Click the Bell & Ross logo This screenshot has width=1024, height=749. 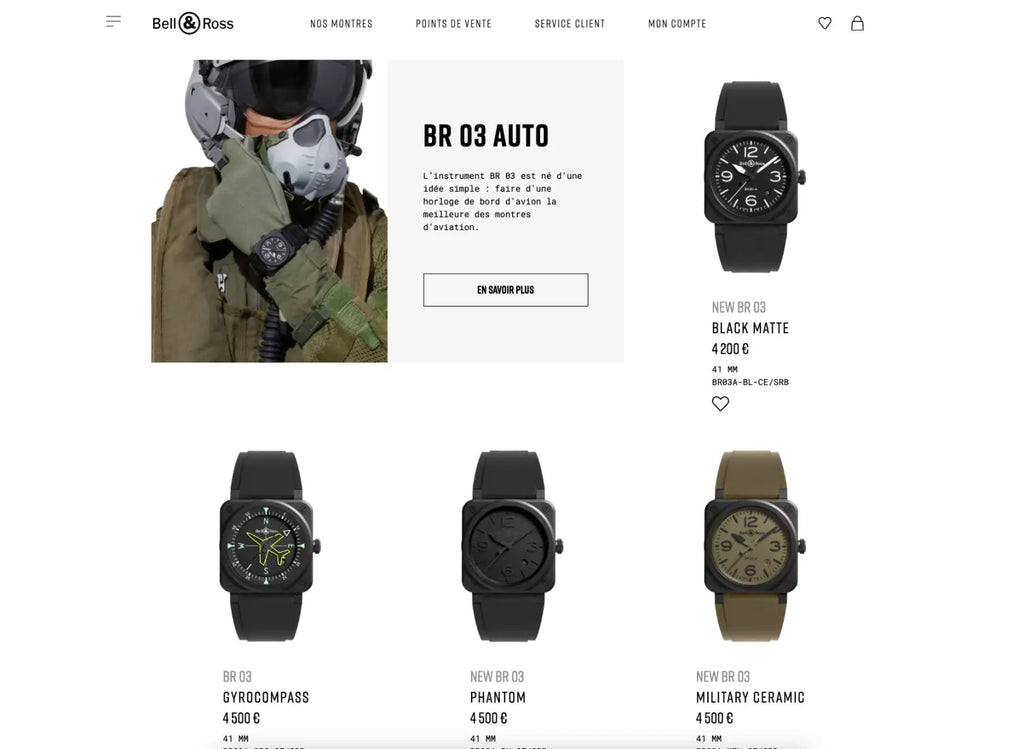(193, 24)
